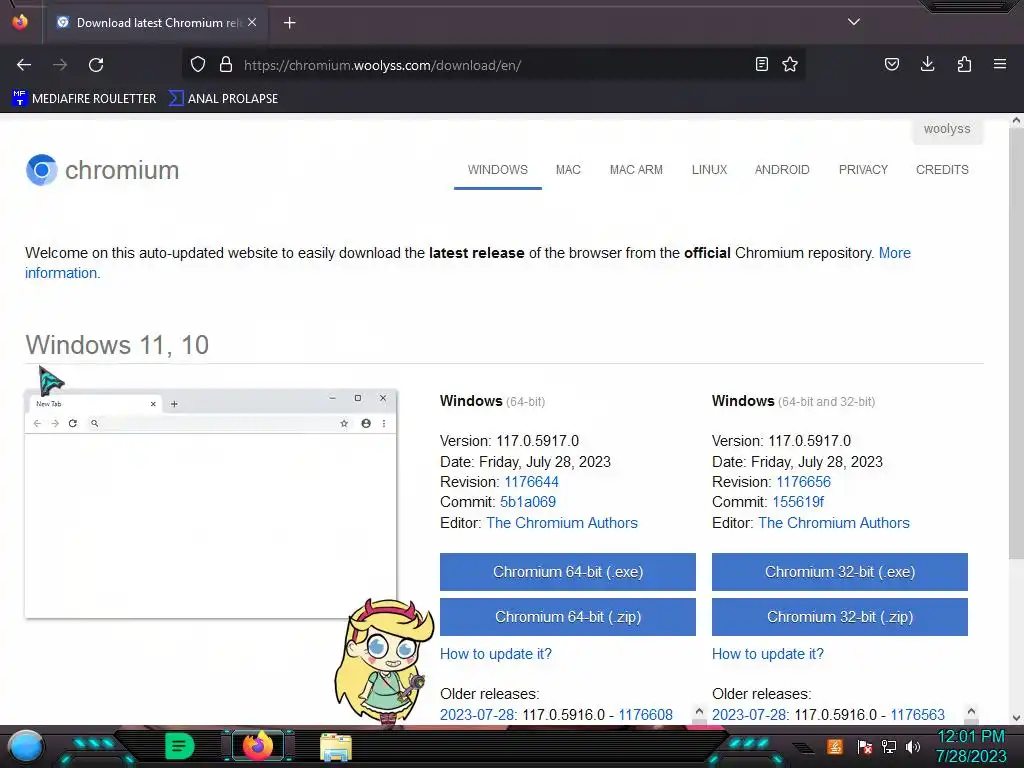Open older release revision 1176608
The image size is (1024, 768).
tap(645, 715)
